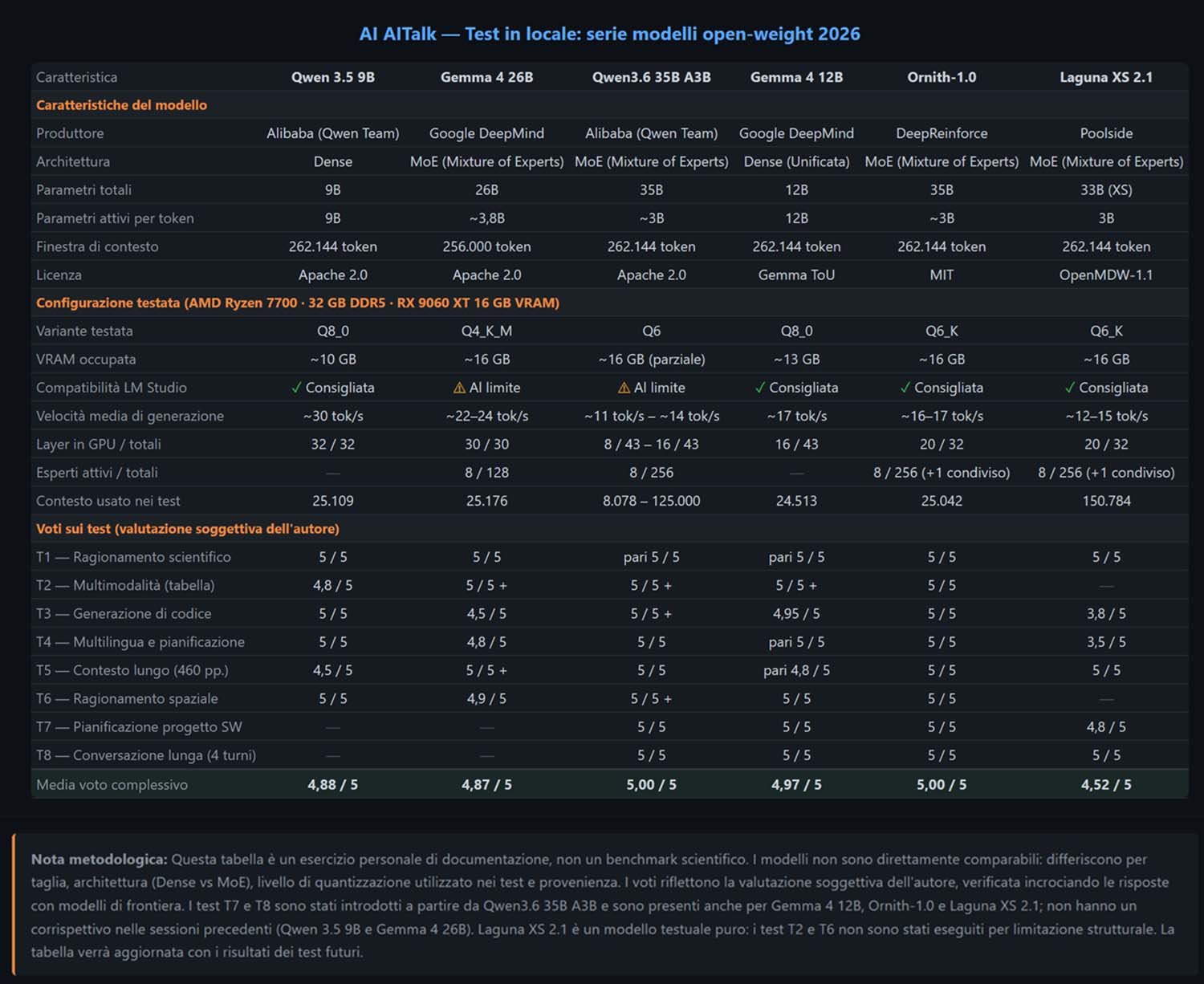Select the 'Ornith-1.0' column header
The height and width of the screenshot is (984, 1204).
click(942, 77)
